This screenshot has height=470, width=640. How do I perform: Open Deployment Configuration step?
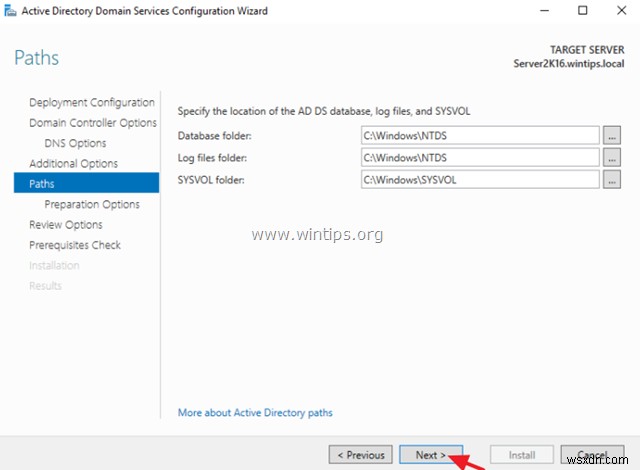tap(92, 102)
